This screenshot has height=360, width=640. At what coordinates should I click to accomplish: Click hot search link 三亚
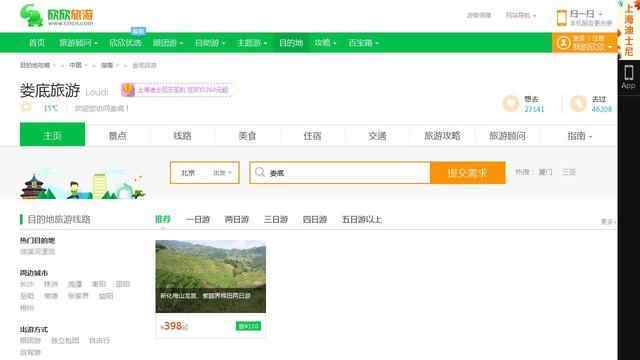pos(569,172)
